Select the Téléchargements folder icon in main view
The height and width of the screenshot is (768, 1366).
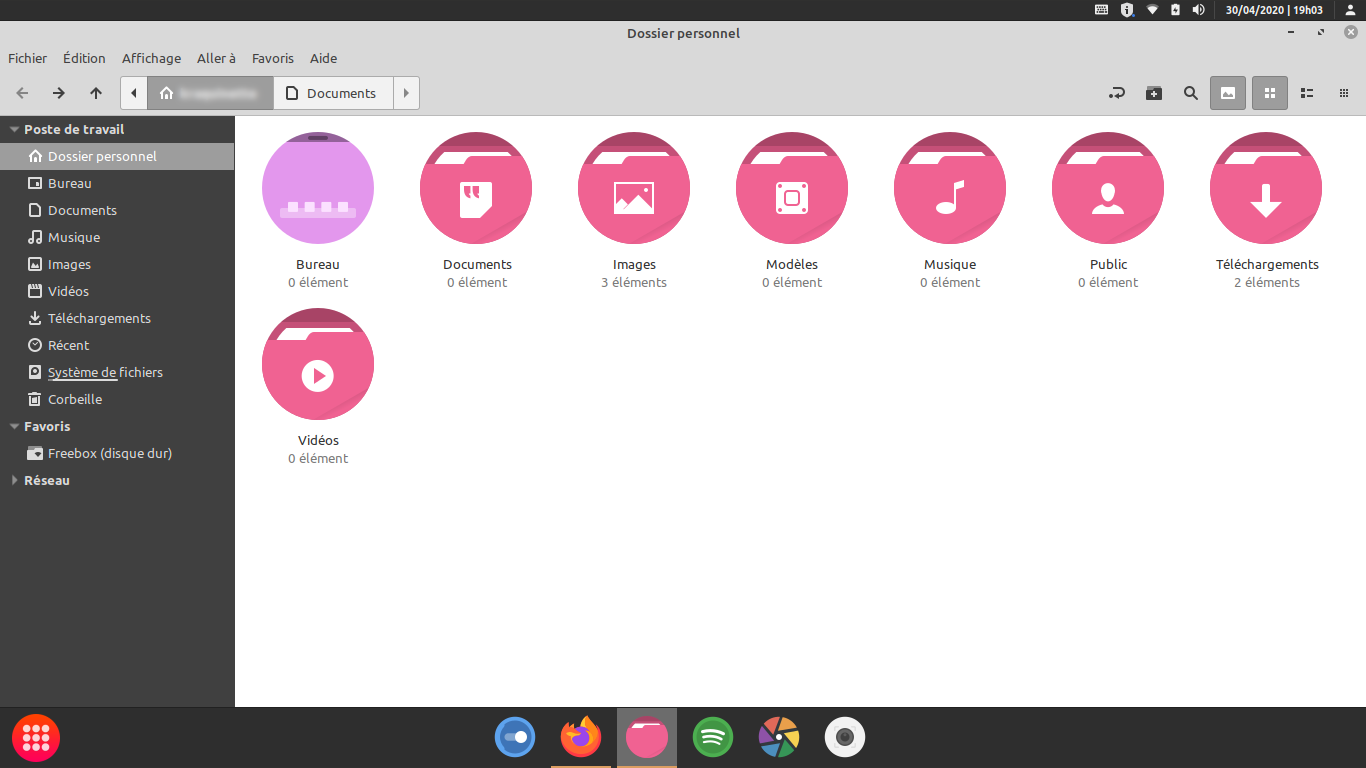pos(1266,188)
